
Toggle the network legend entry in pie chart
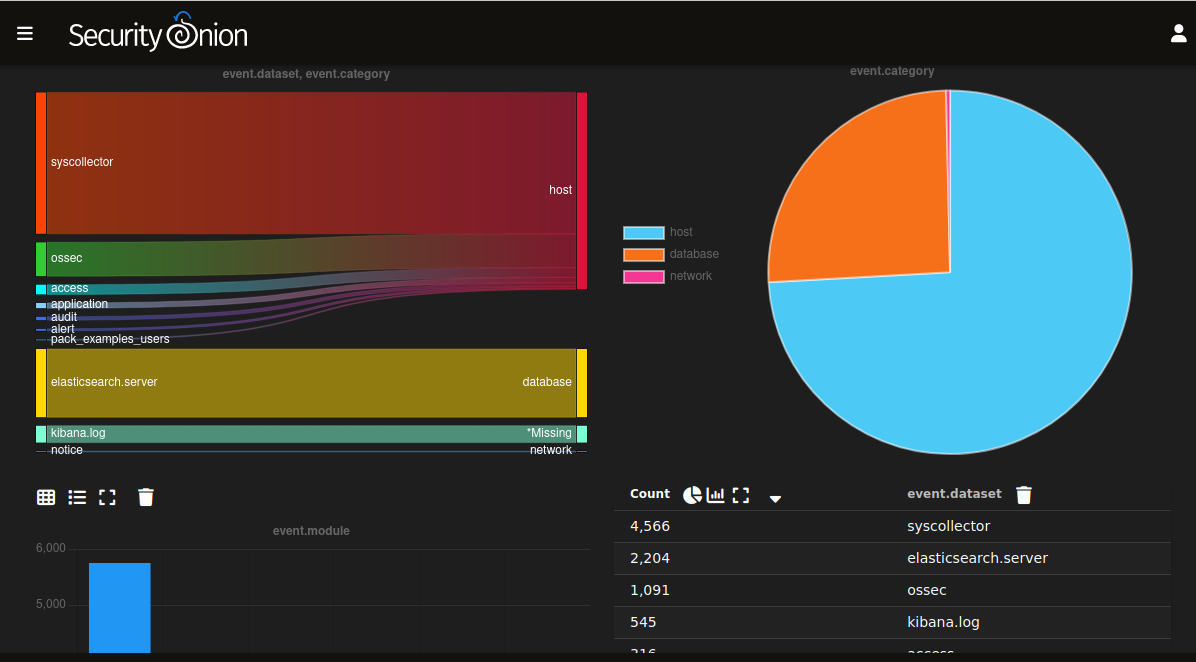pyautogui.click(x=644, y=276)
